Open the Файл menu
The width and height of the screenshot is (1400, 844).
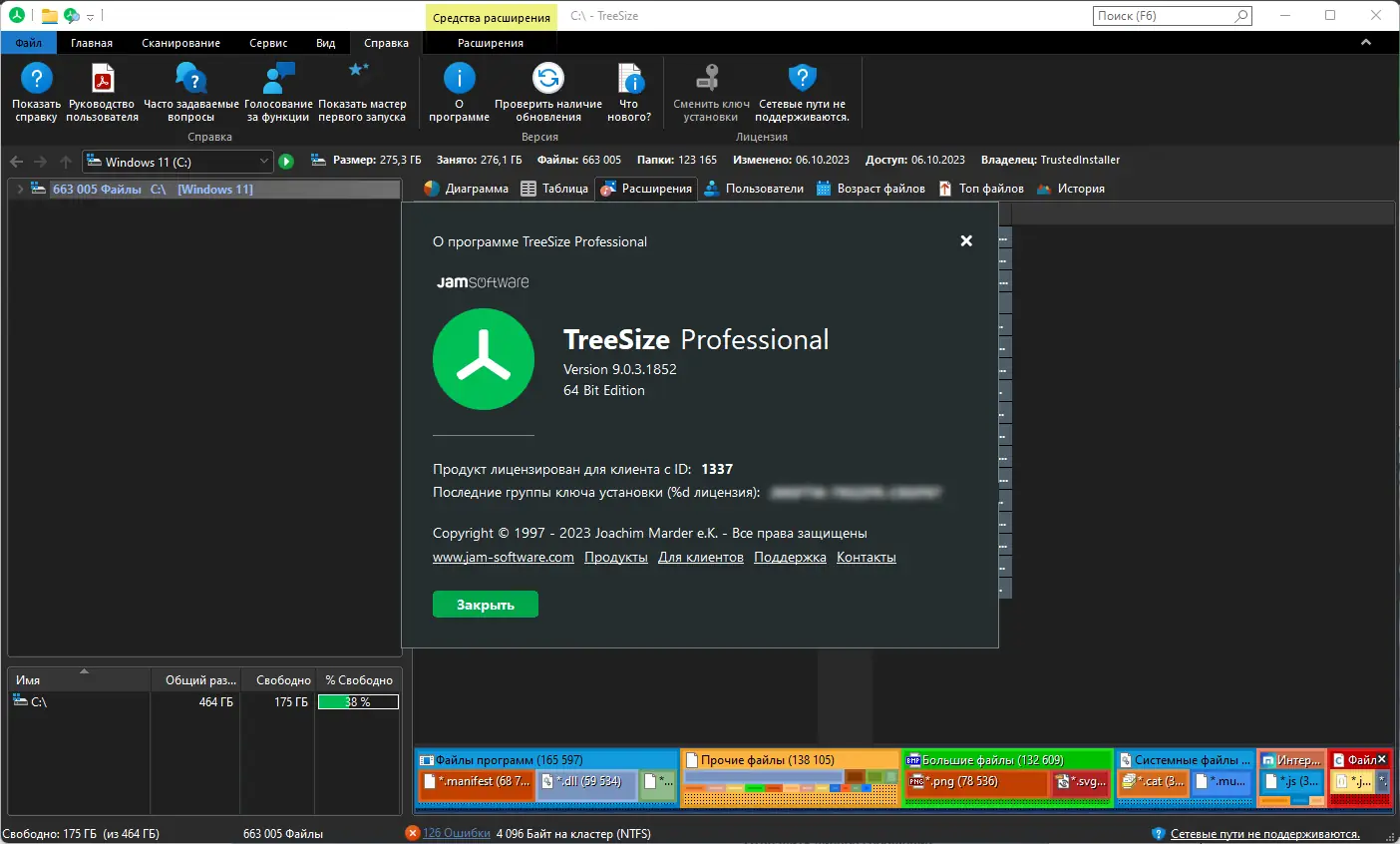click(28, 43)
